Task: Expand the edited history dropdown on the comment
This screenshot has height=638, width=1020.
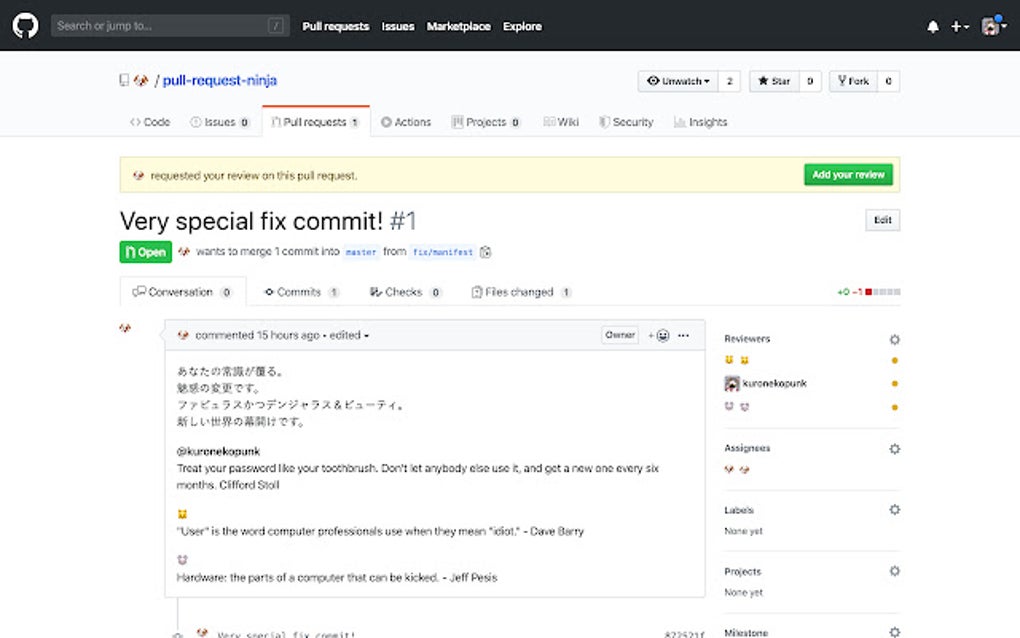Action: (346, 335)
